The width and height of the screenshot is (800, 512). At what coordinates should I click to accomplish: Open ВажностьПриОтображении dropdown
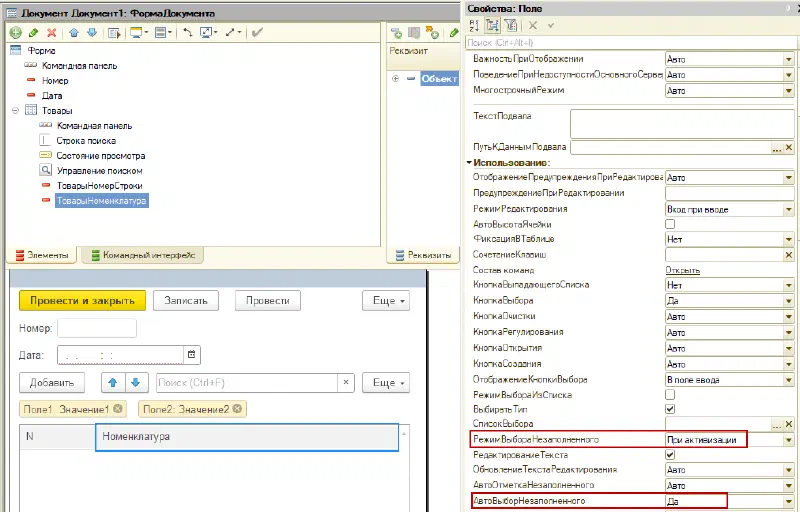[789, 59]
